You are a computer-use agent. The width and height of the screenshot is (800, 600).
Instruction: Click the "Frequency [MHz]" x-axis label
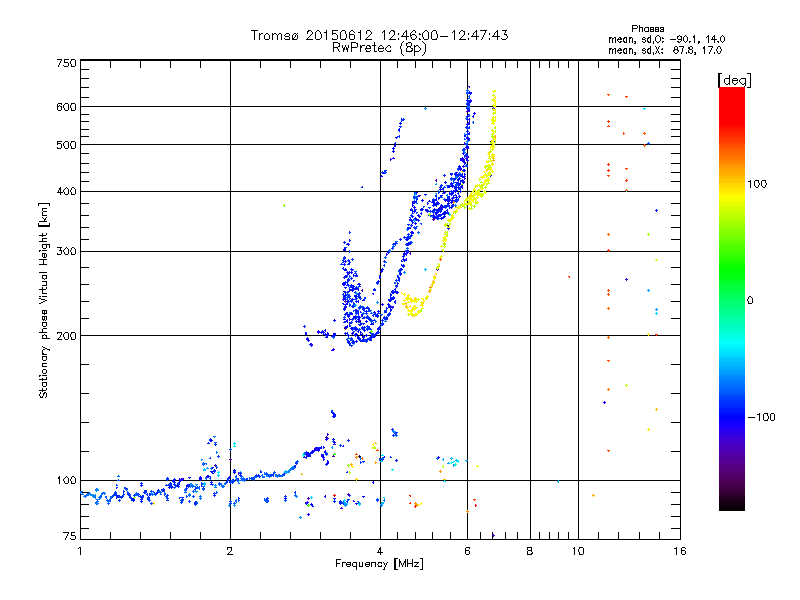tap(379, 564)
